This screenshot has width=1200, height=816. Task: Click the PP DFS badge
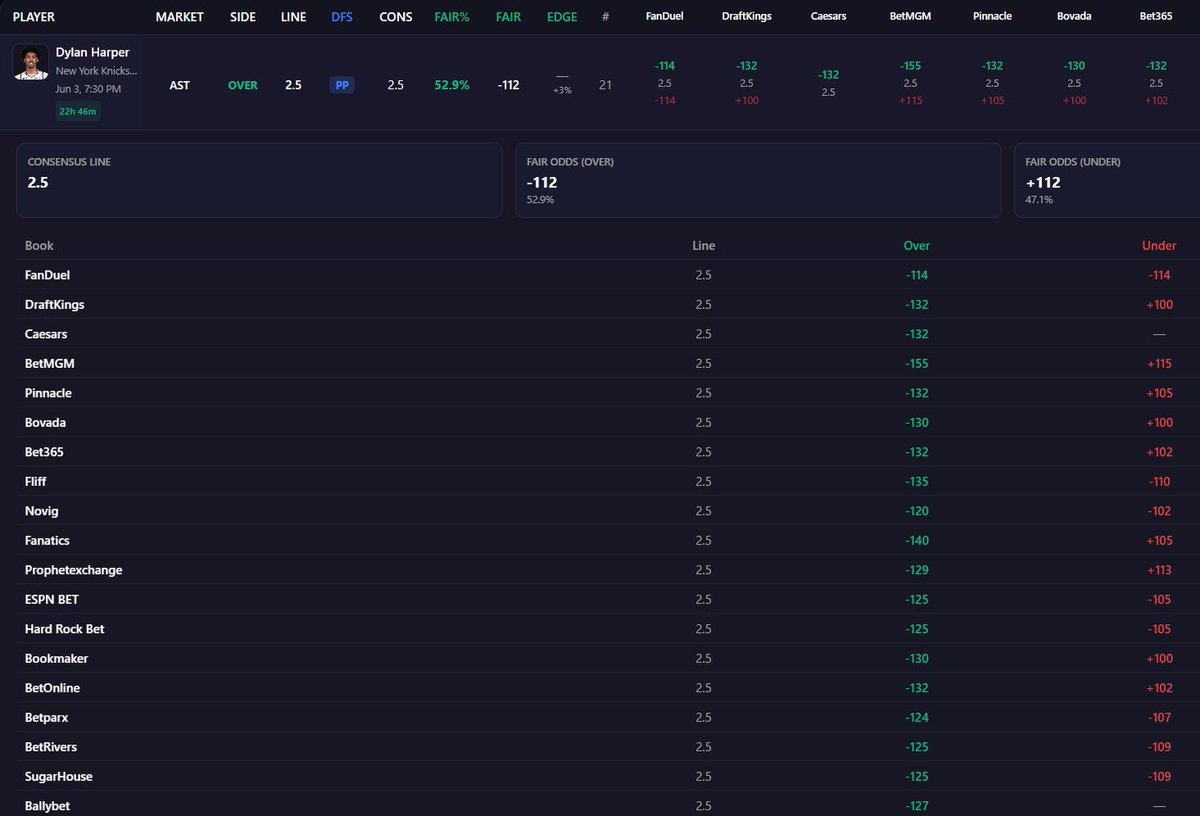tap(342, 85)
